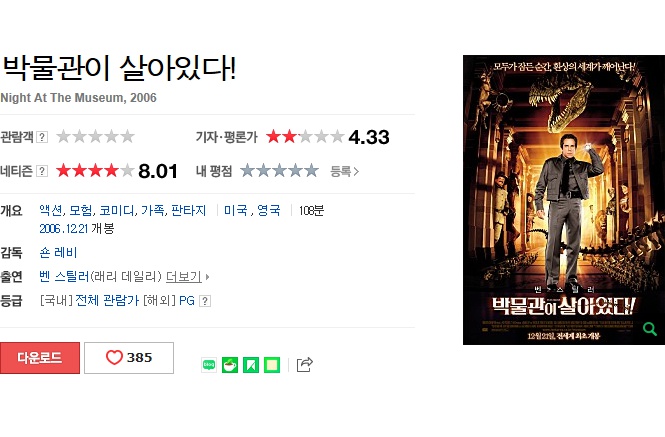
Task: Open the 전체 관람가 rating link
Action: pyautogui.click(x=107, y=301)
